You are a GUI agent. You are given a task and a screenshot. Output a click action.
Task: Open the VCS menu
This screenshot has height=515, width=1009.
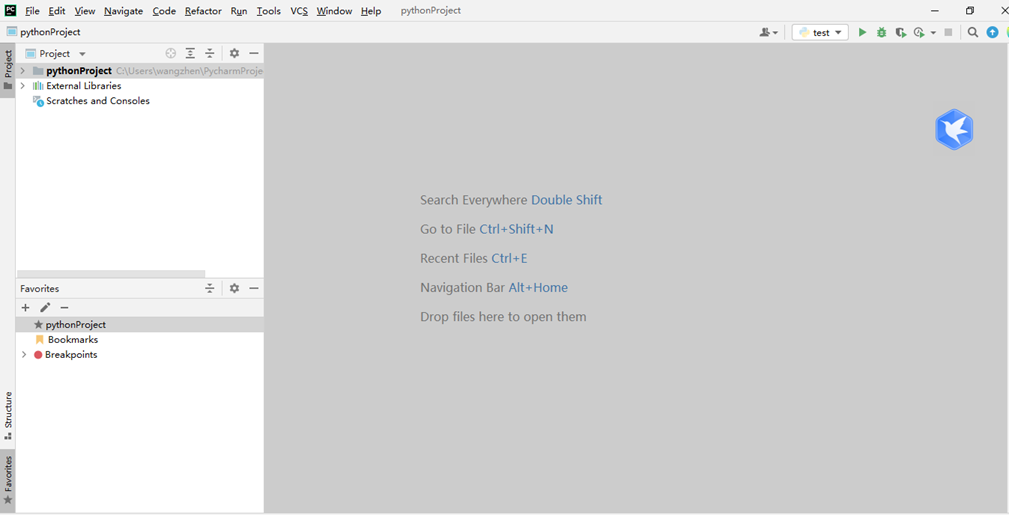click(299, 11)
